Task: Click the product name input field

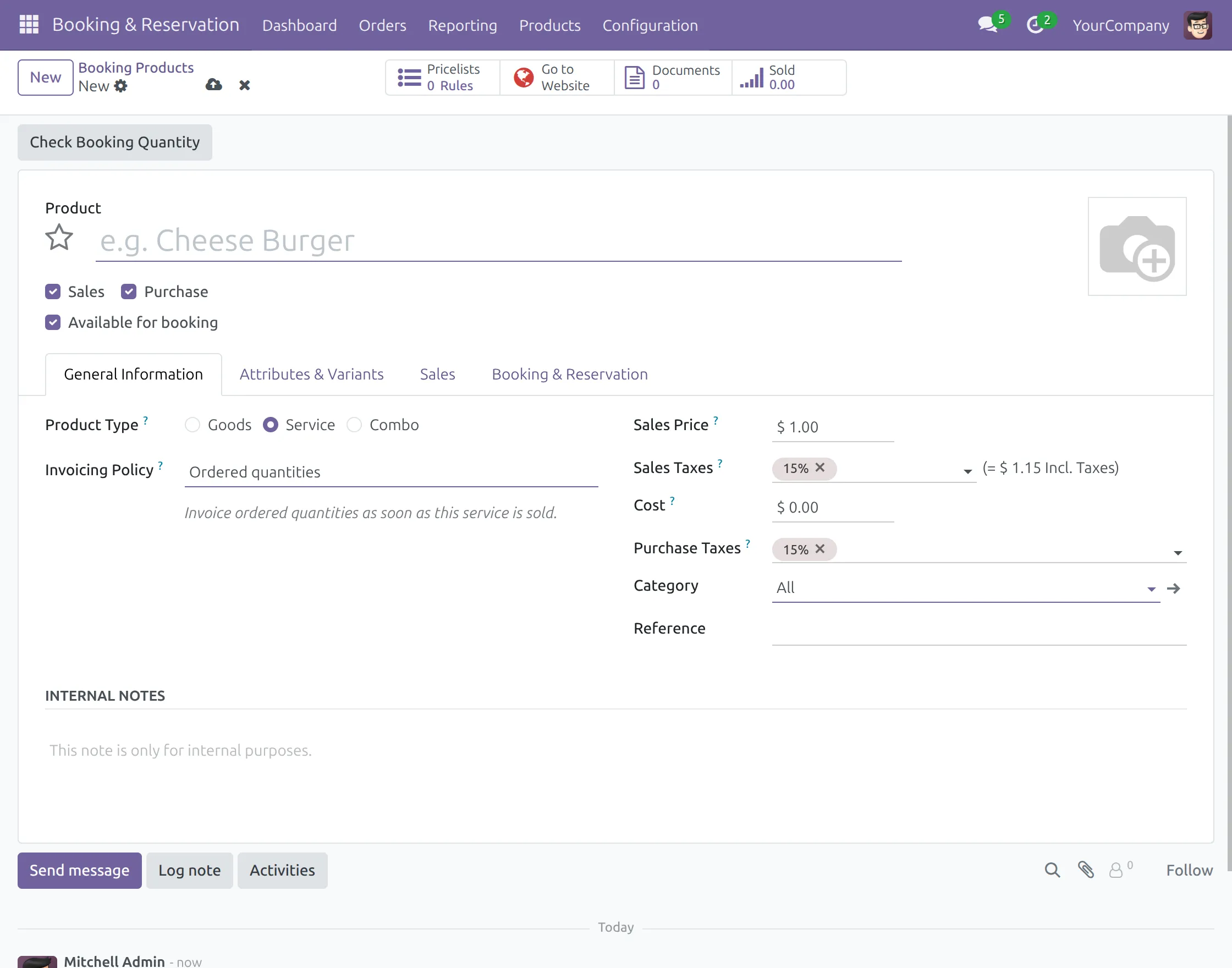Action: click(x=498, y=241)
